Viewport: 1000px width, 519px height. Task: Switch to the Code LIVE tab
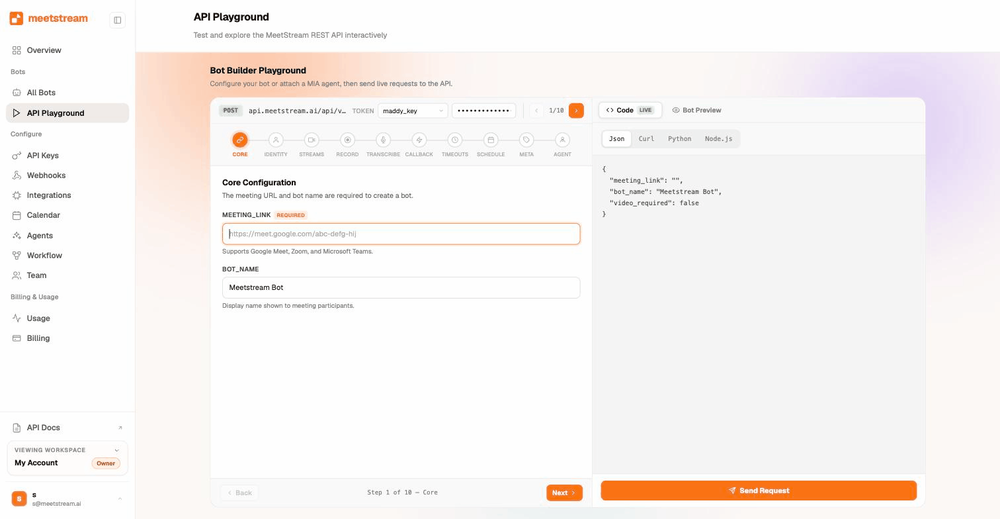click(630, 110)
